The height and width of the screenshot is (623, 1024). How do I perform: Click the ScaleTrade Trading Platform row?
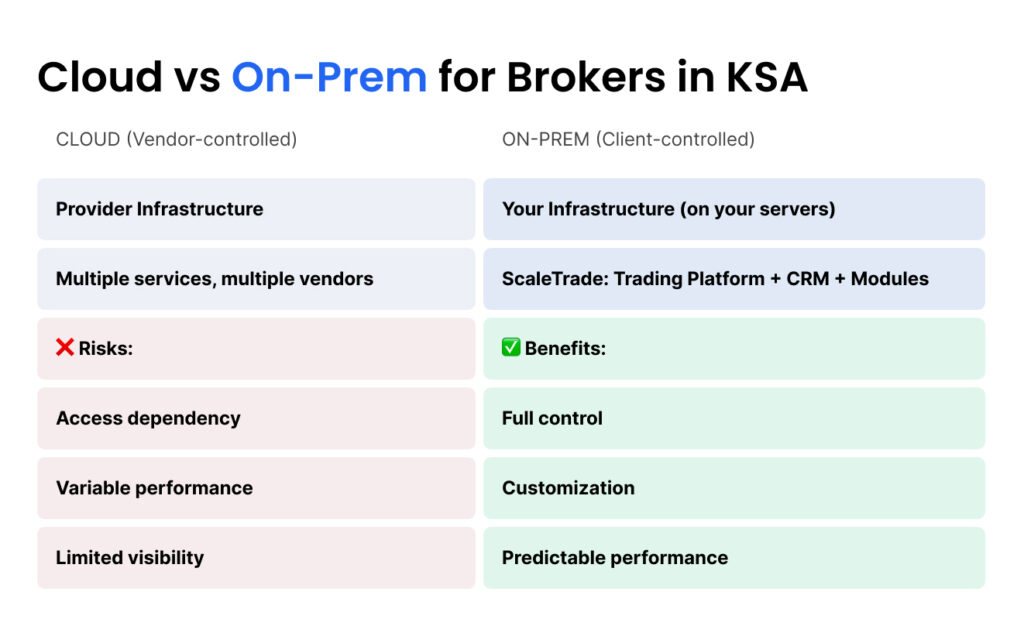(x=733, y=279)
